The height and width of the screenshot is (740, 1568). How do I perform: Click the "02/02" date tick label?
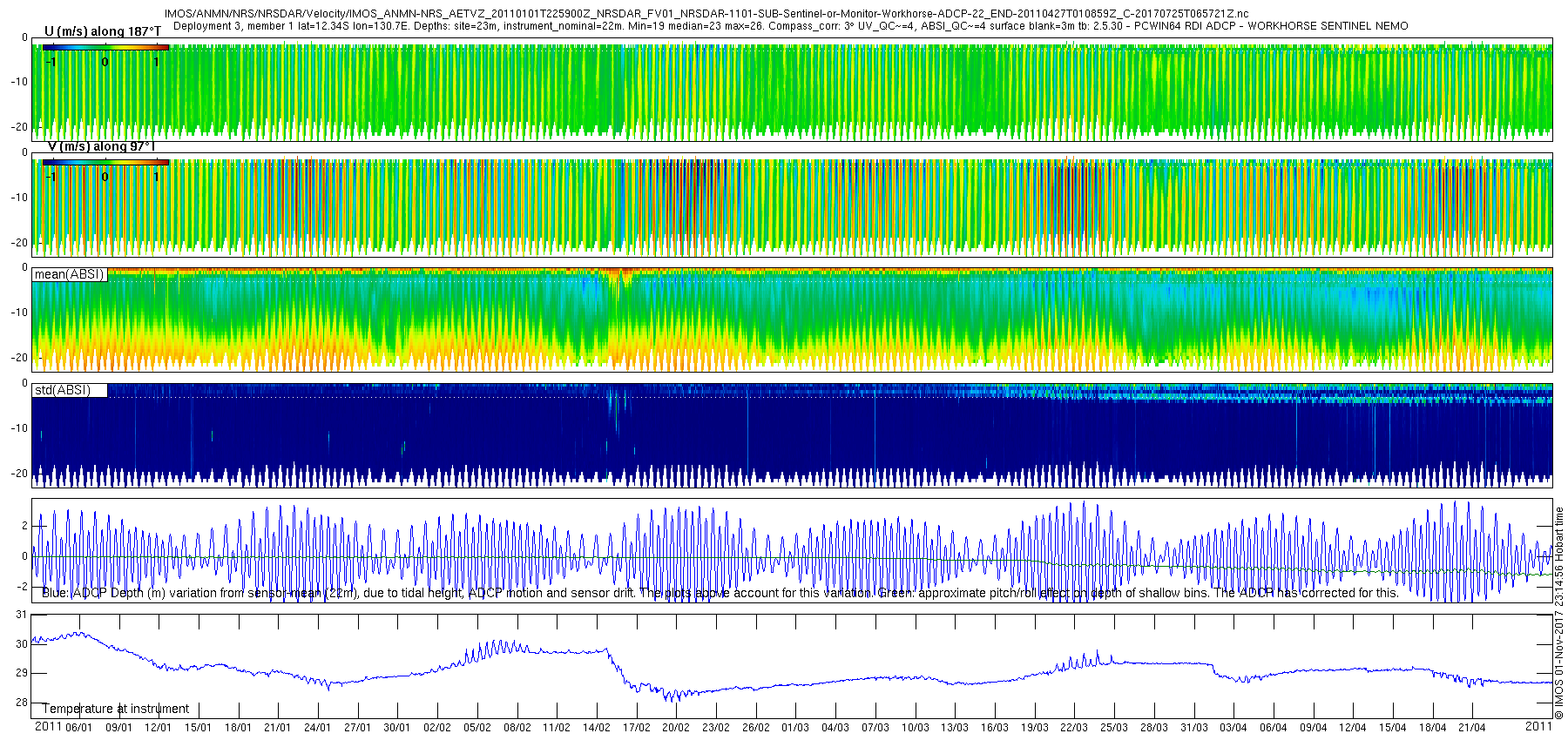tap(437, 728)
